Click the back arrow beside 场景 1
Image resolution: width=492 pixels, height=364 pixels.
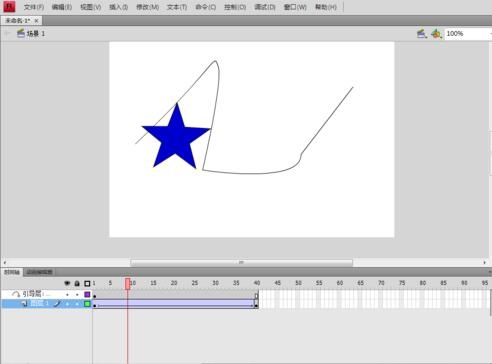point(7,33)
